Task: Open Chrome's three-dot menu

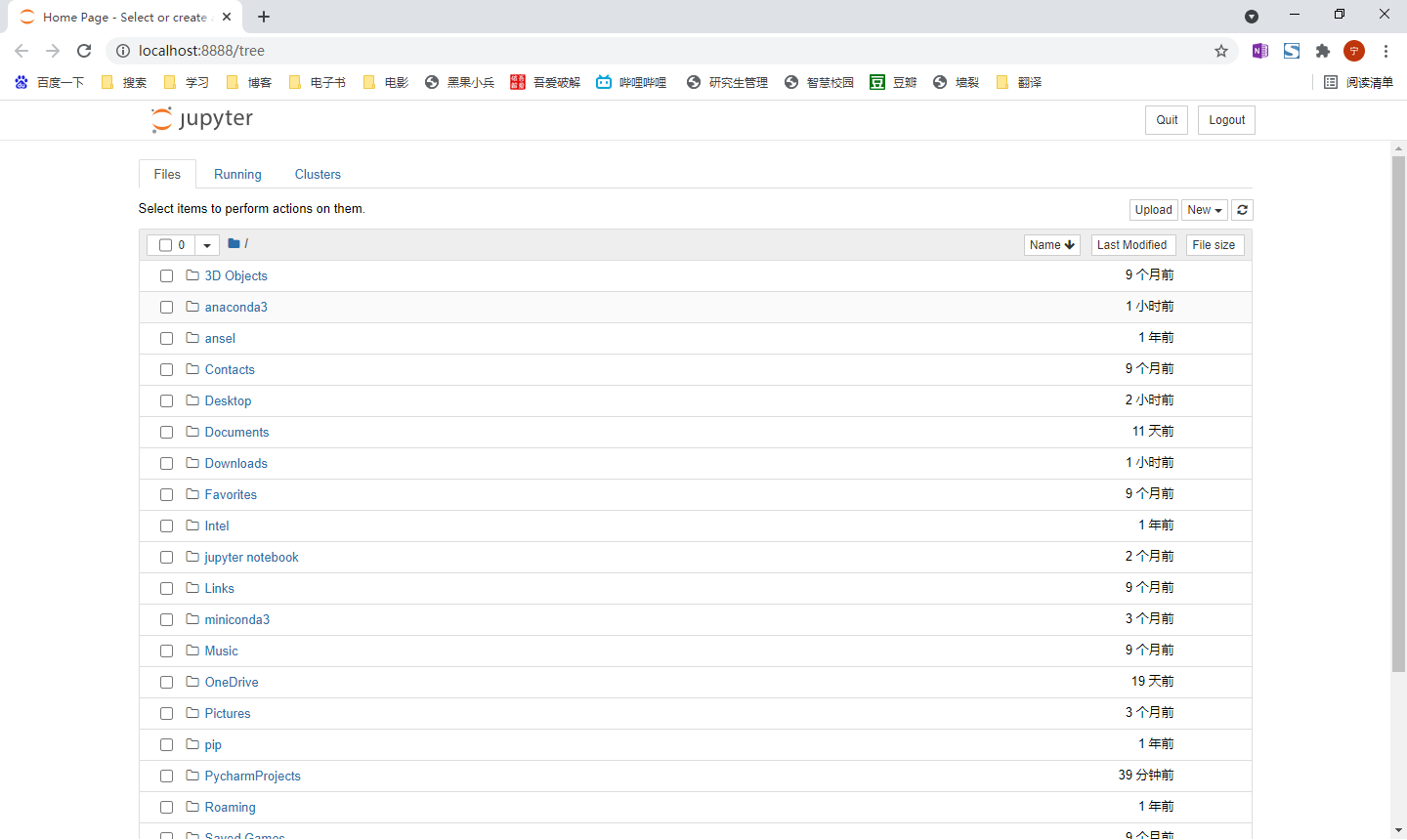Action: pyautogui.click(x=1386, y=51)
